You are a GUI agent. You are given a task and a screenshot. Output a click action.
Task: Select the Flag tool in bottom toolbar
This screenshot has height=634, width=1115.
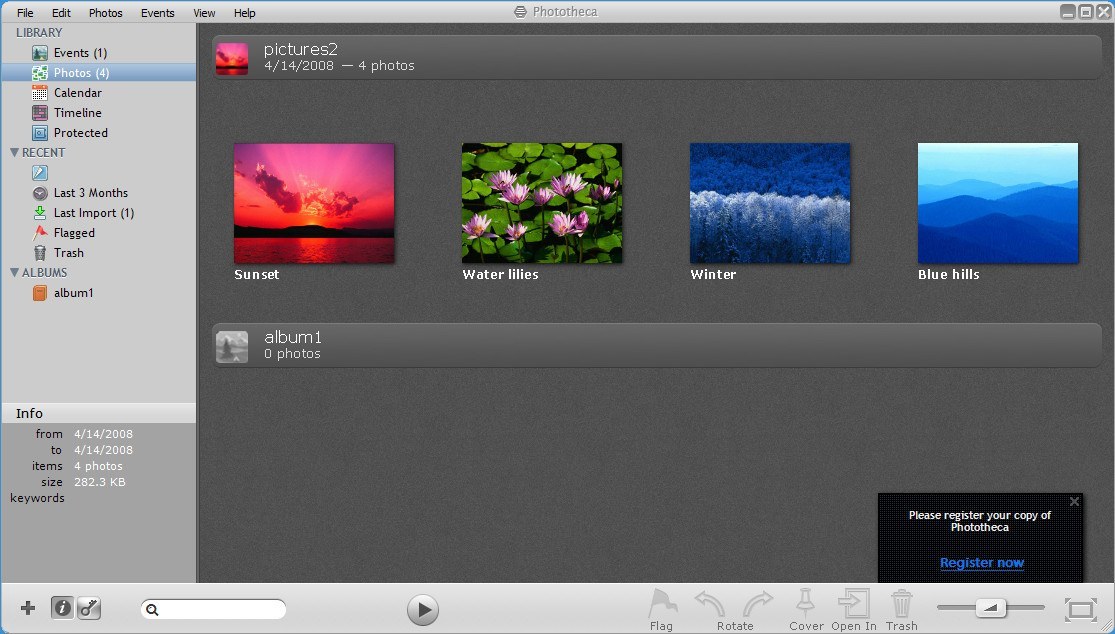point(661,605)
